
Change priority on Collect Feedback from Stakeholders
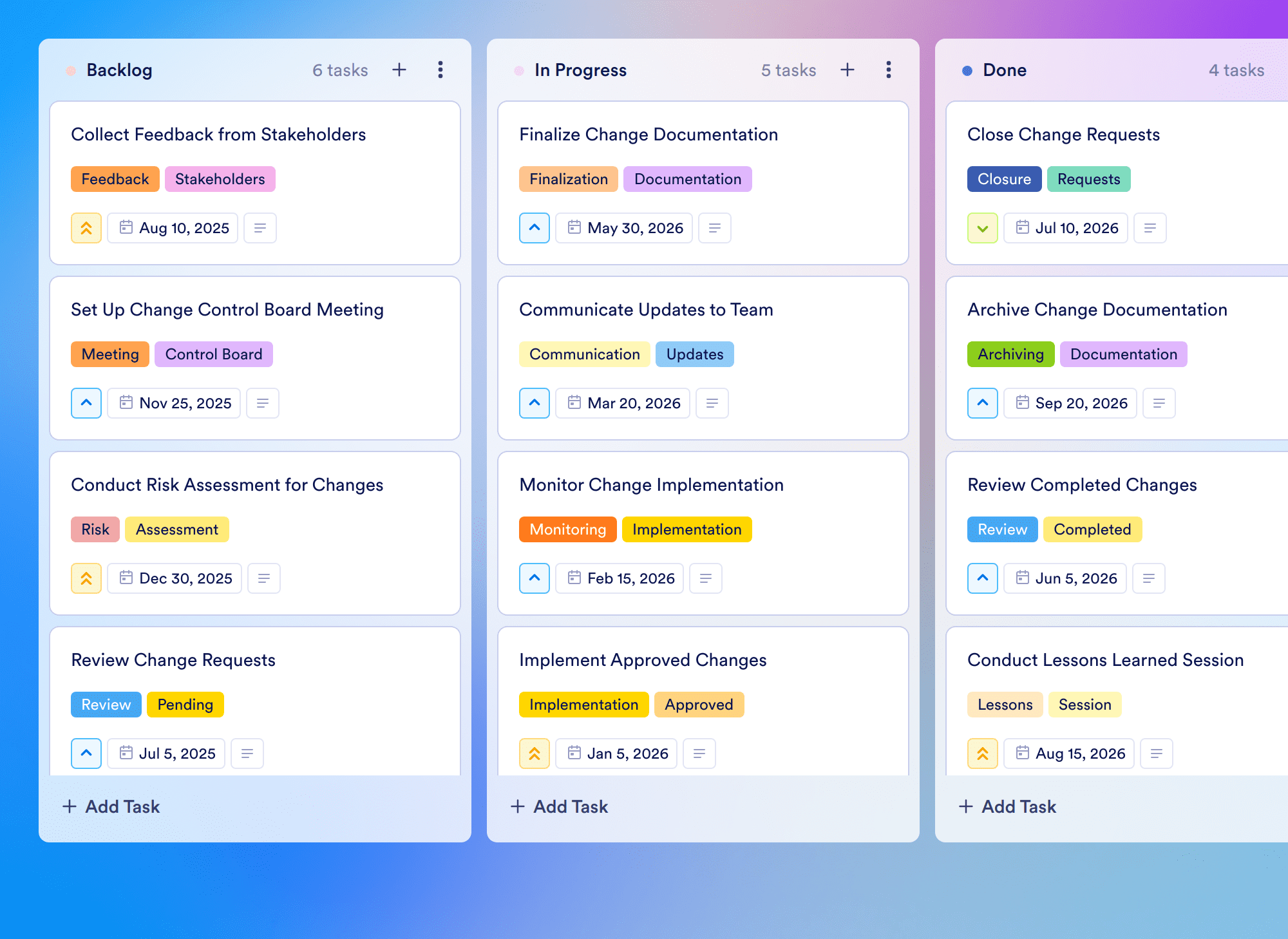(x=86, y=228)
